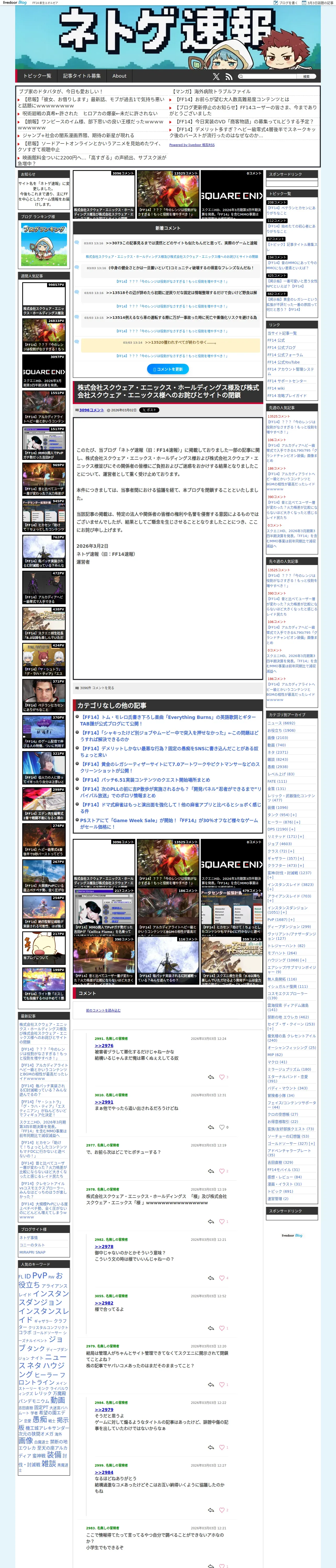Open ニュース (6692) category link
The height and width of the screenshot is (1568, 336).
coord(281,723)
